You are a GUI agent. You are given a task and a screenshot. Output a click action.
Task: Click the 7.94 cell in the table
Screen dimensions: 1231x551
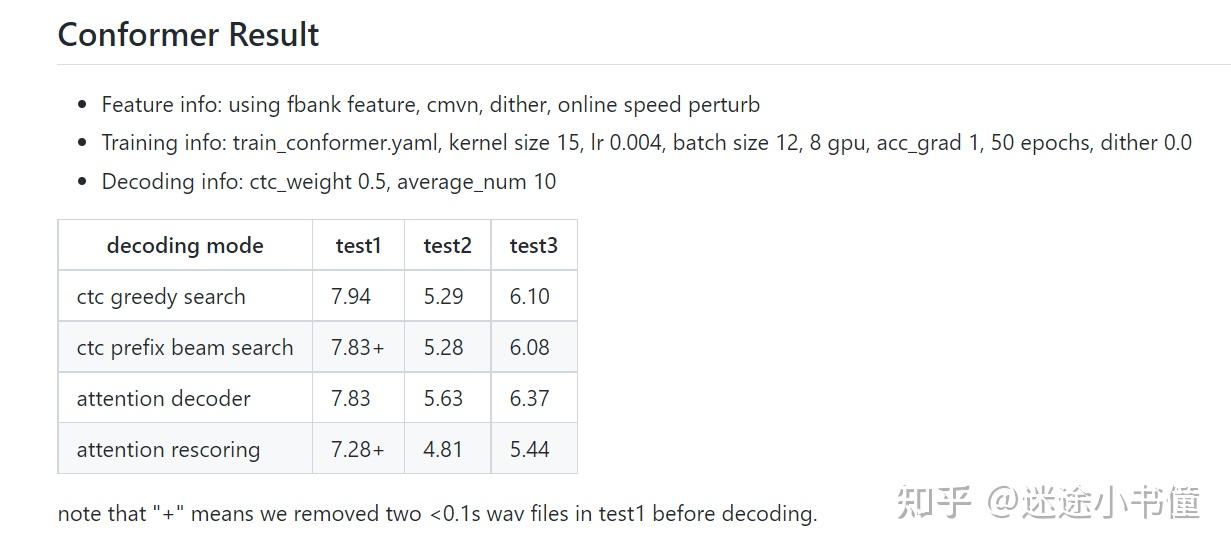[x=351, y=297]
